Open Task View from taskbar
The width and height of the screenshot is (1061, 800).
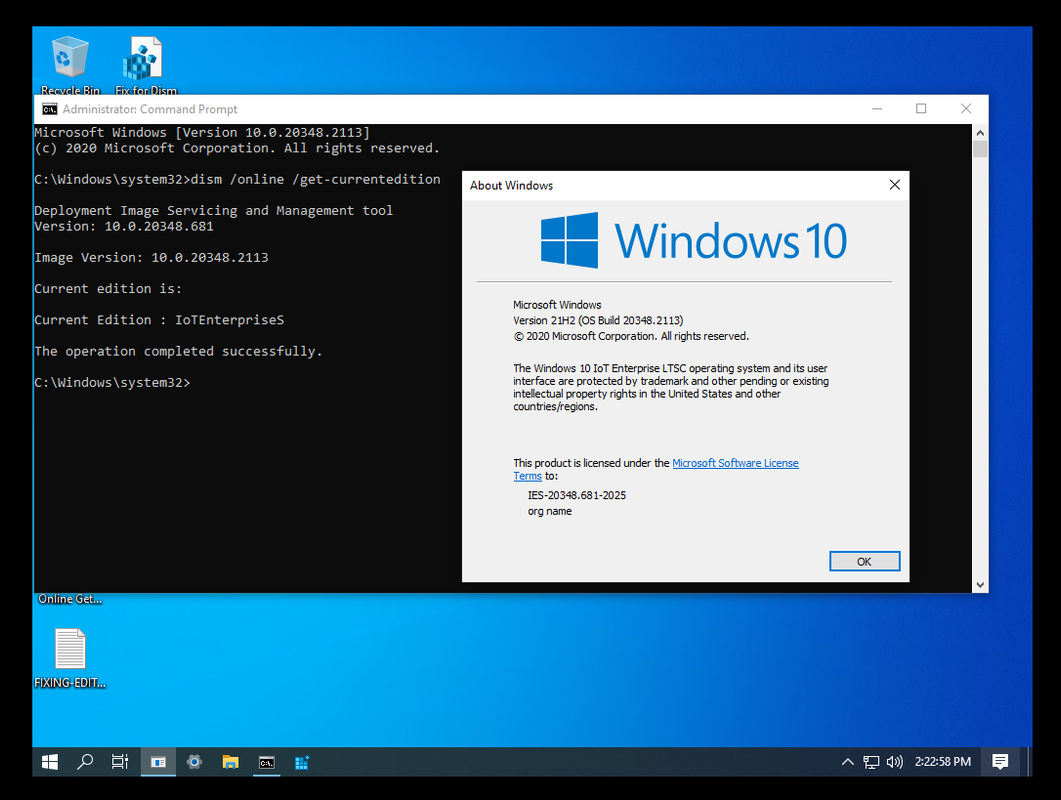[x=120, y=762]
